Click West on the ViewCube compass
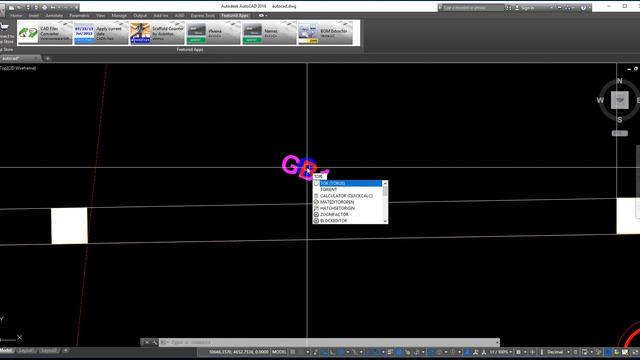 point(600,100)
